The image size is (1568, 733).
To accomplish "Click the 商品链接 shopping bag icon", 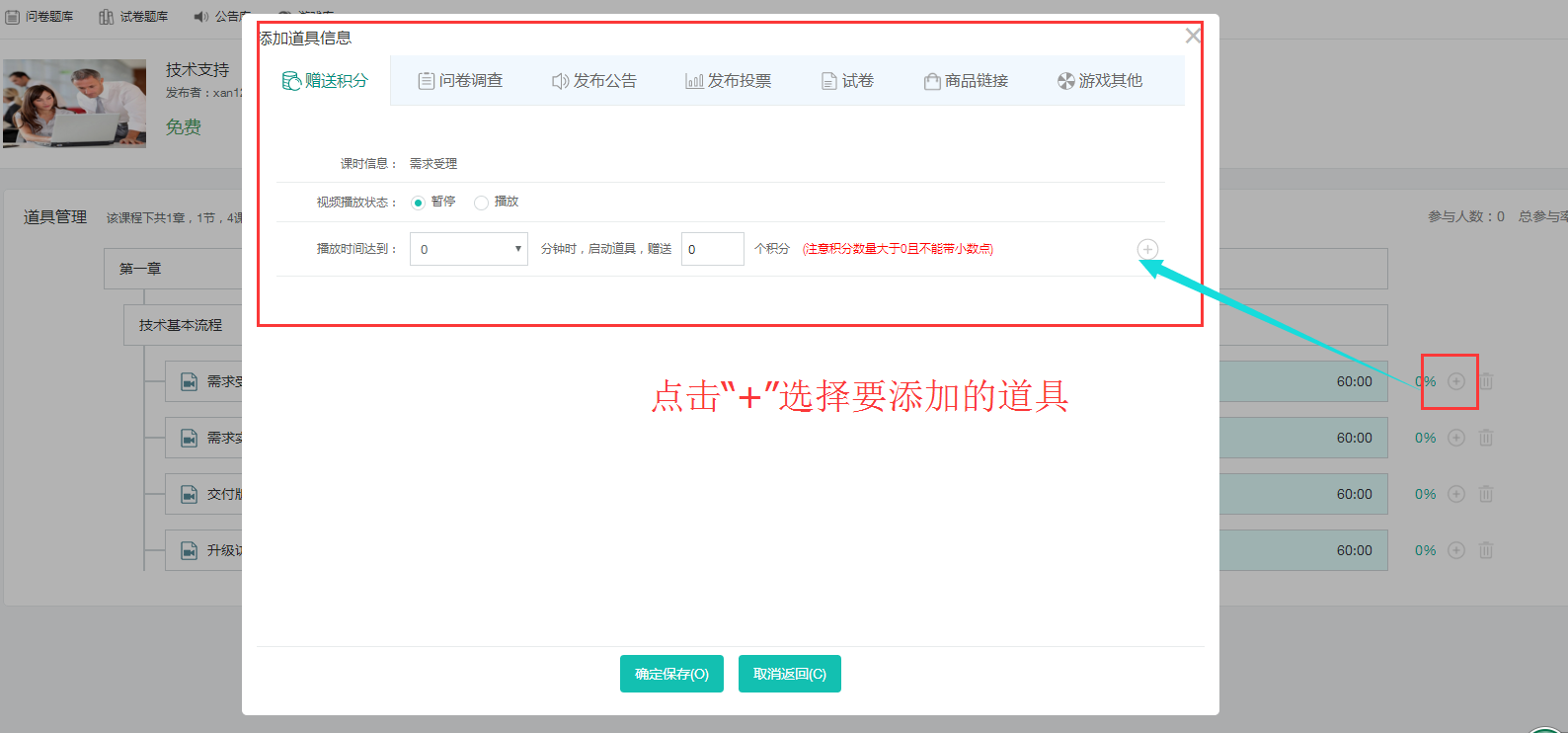I will (932, 81).
